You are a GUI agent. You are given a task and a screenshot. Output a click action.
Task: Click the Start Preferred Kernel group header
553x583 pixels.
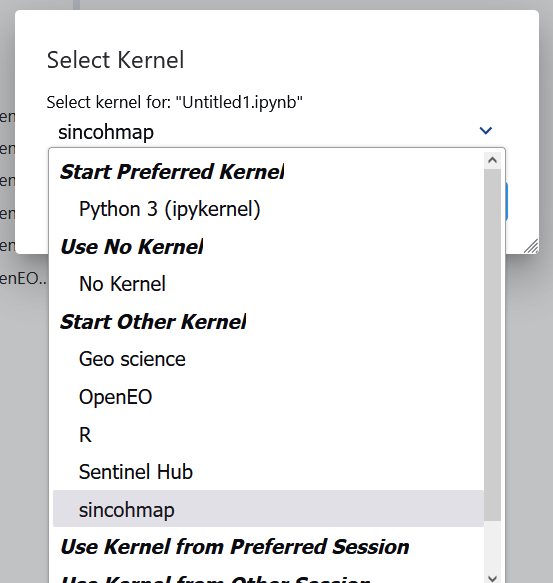[x=172, y=172]
